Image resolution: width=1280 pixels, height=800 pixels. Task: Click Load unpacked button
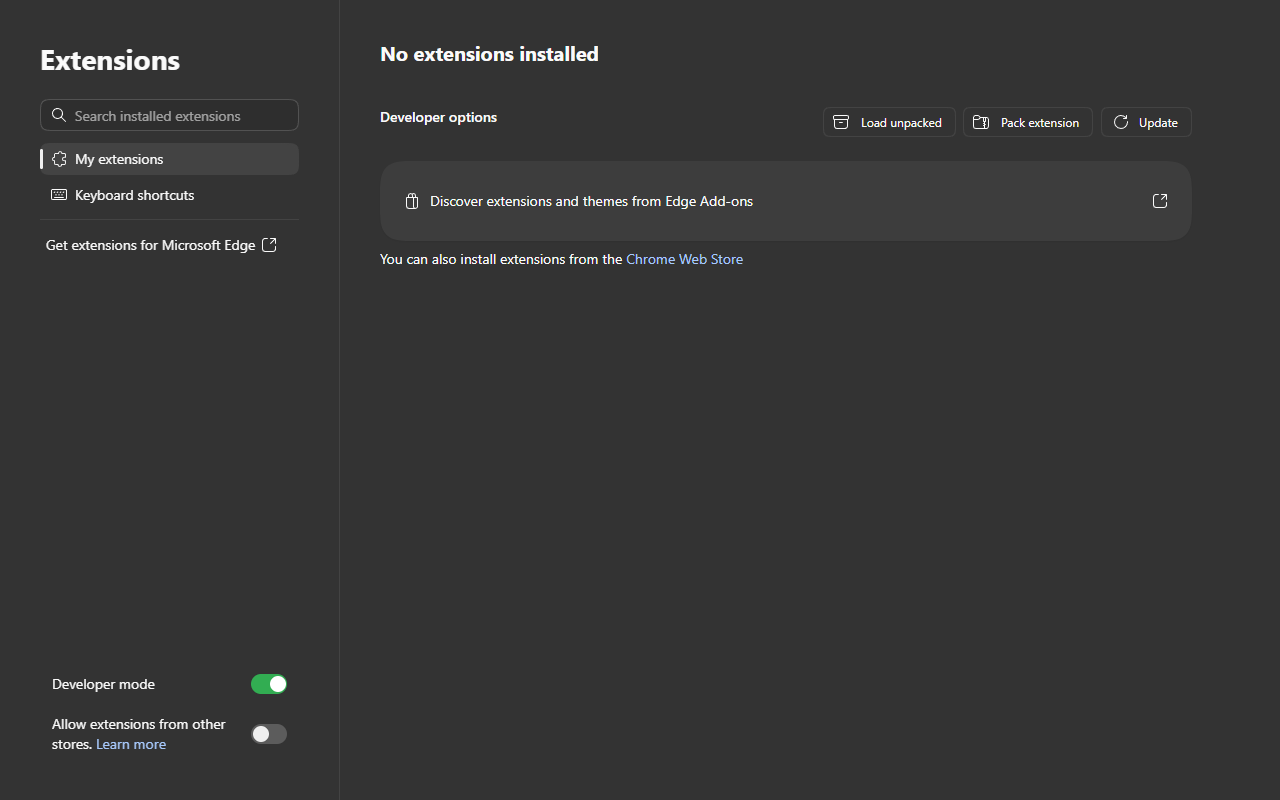(x=889, y=122)
